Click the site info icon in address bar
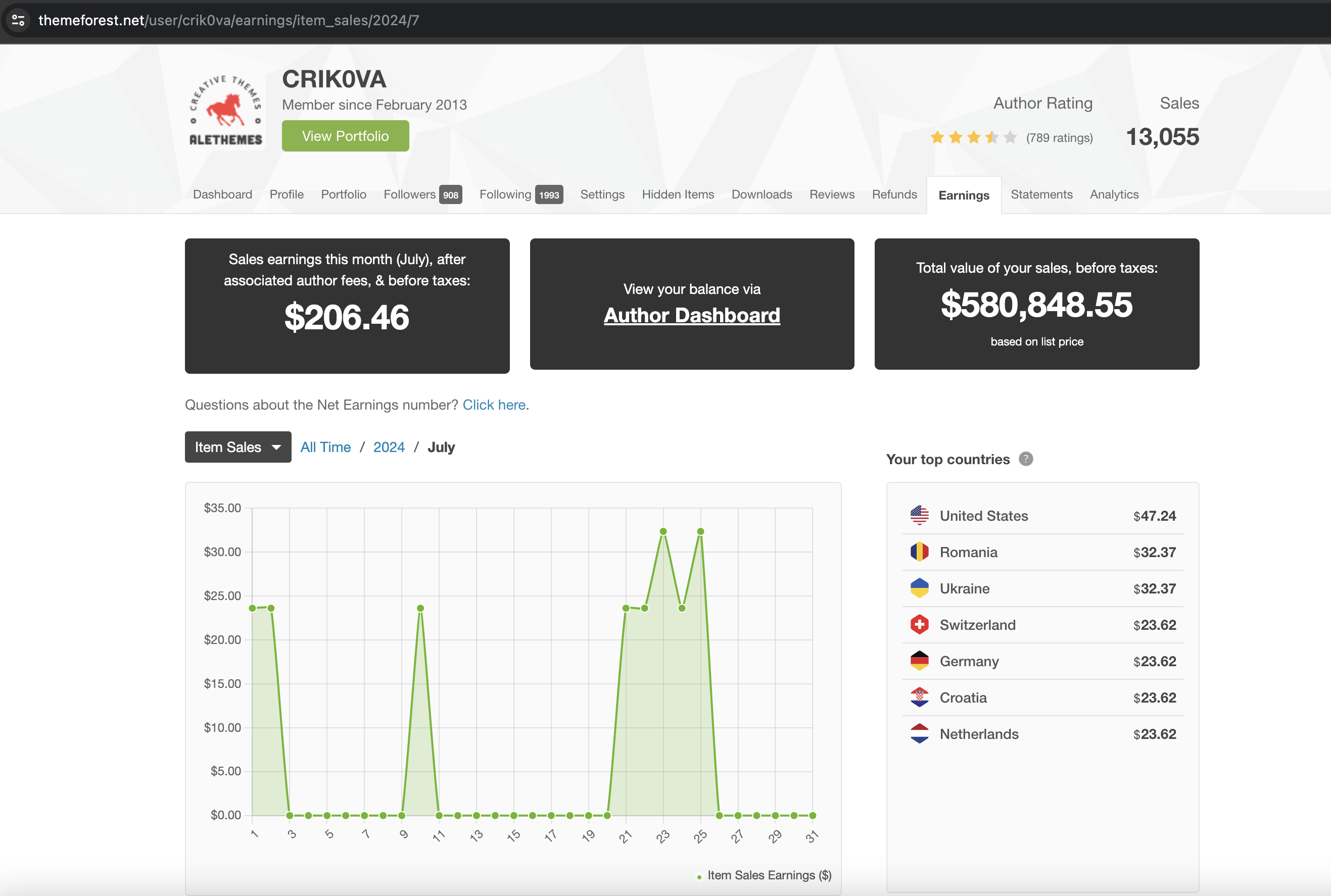The height and width of the screenshot is (896, 1331). (x=18, y=21)
